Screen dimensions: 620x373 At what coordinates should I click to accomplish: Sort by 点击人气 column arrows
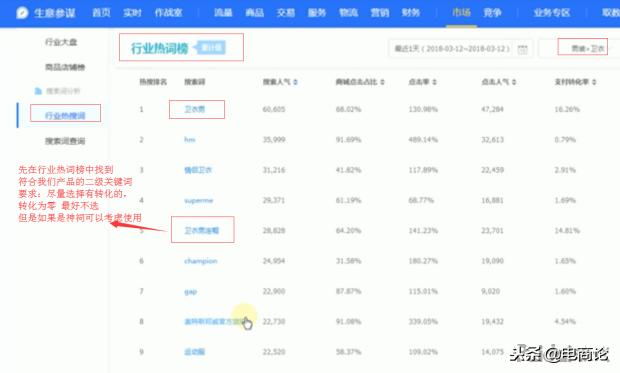coord(514,82)
